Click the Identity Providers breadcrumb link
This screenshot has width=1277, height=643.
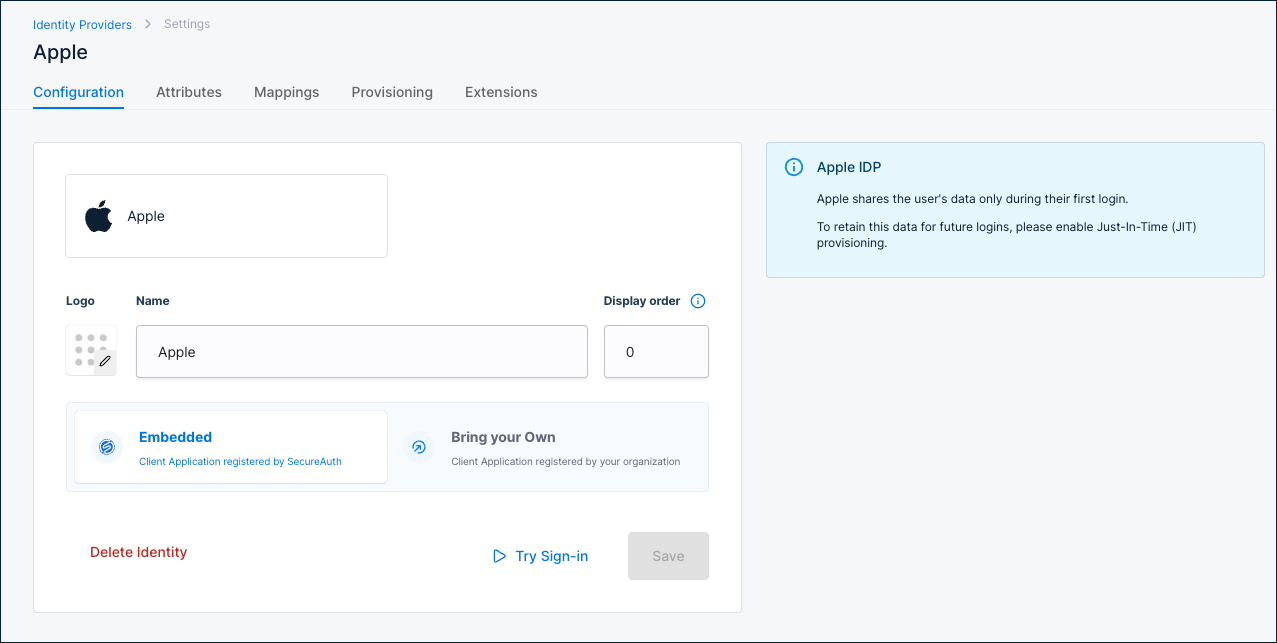tap(82, 24)
